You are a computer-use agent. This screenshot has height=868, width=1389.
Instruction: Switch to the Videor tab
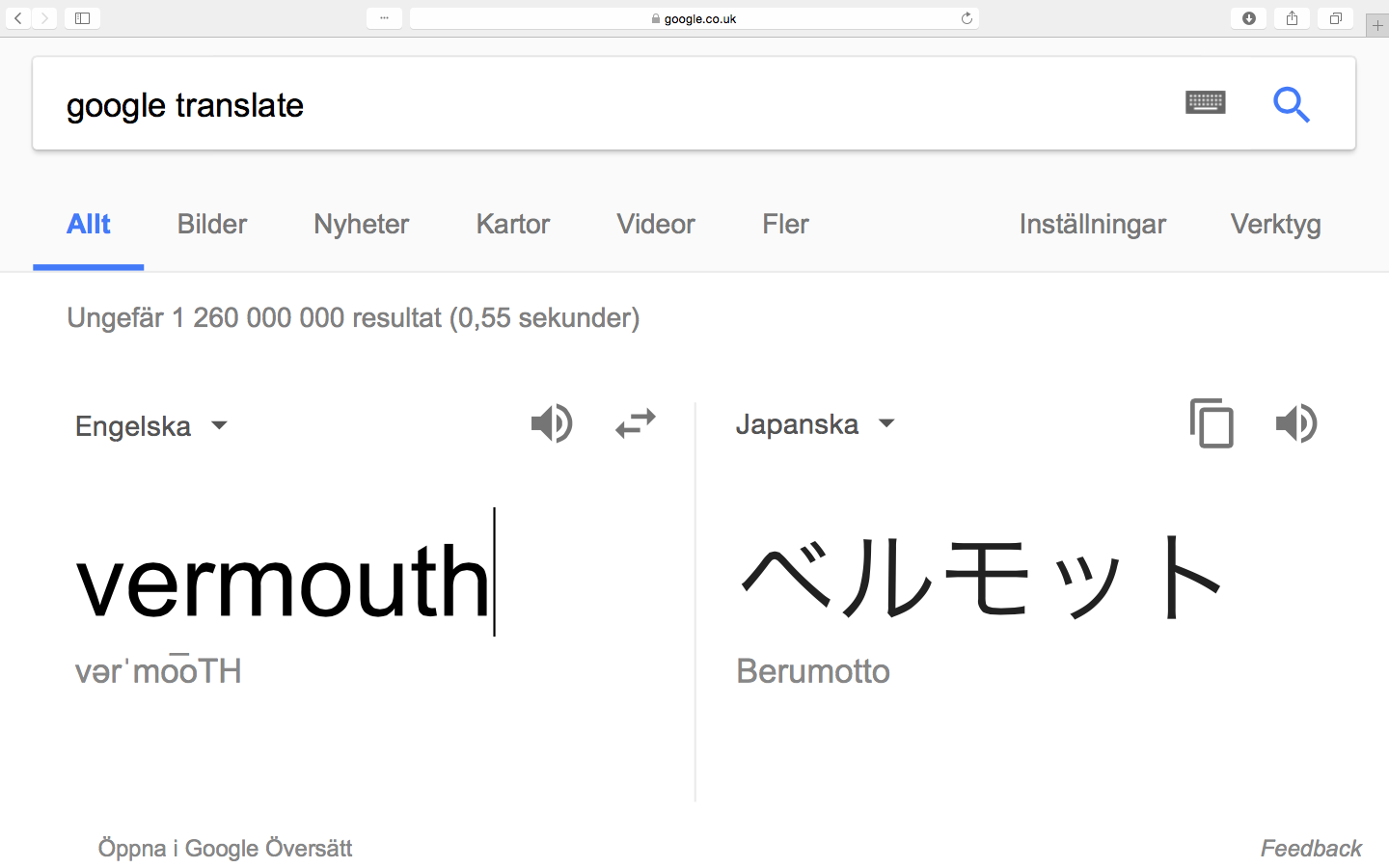(x=656, y=224)
